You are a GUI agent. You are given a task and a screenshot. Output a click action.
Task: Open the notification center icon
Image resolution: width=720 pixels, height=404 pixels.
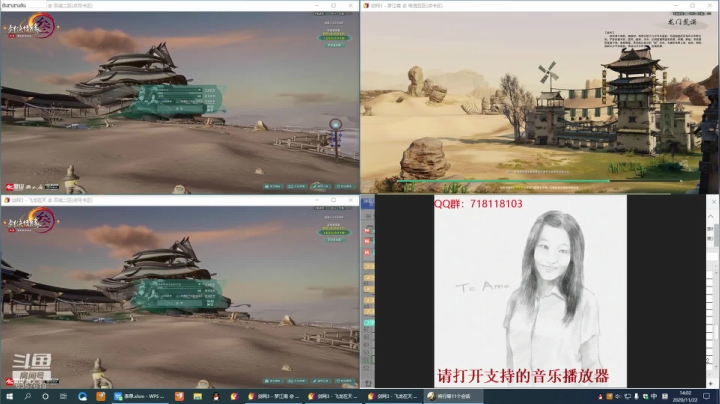point(707,396)
